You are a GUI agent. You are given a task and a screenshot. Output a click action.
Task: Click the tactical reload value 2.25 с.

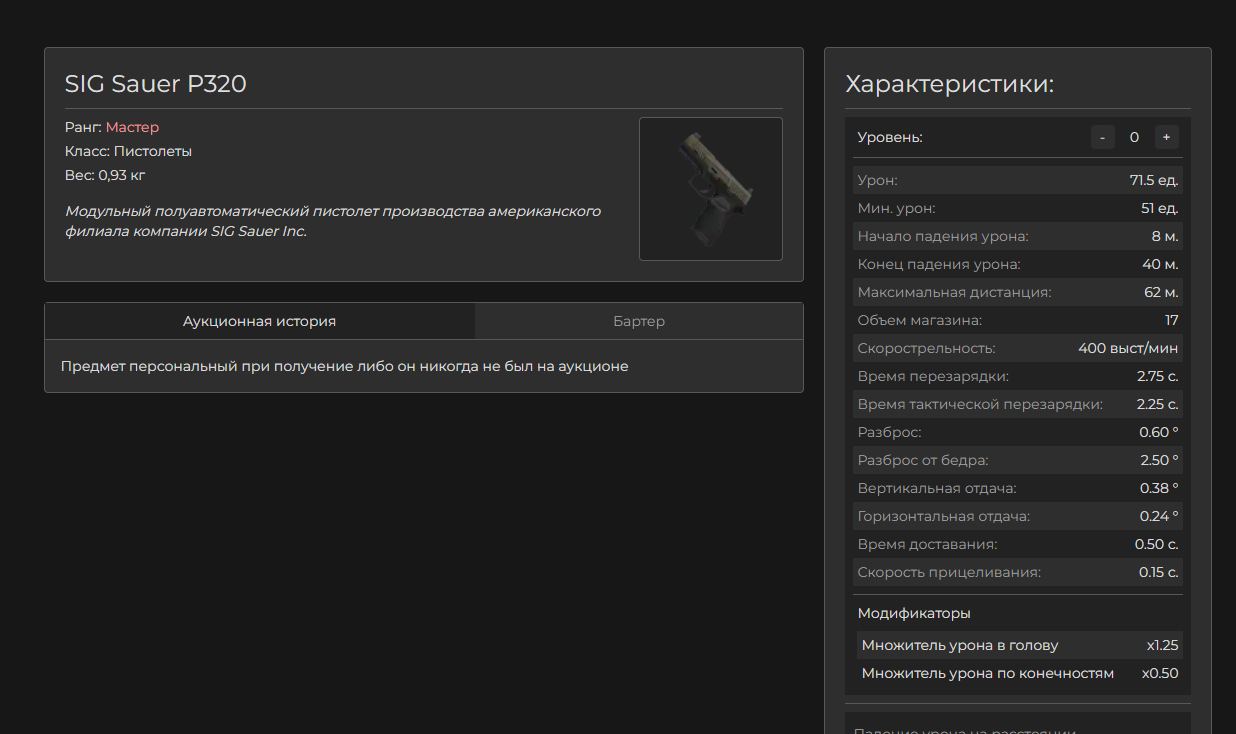point(1158,404)
